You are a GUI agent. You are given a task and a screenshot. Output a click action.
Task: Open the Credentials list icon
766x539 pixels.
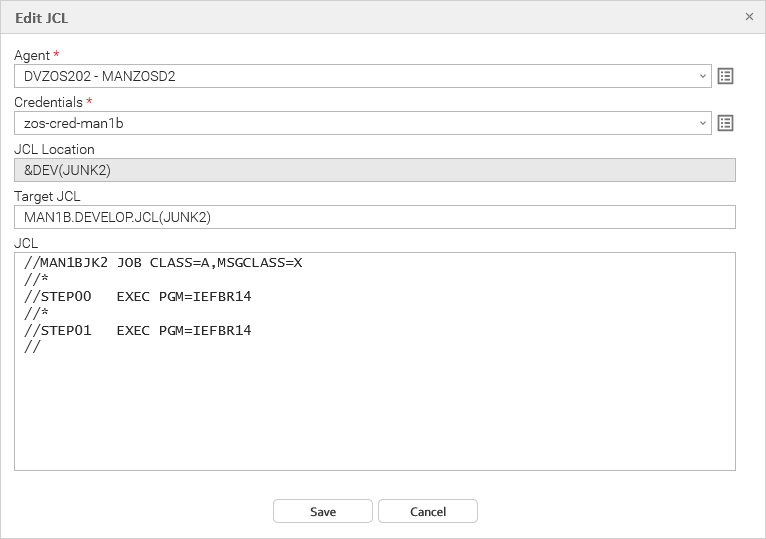tap(726, 123)
